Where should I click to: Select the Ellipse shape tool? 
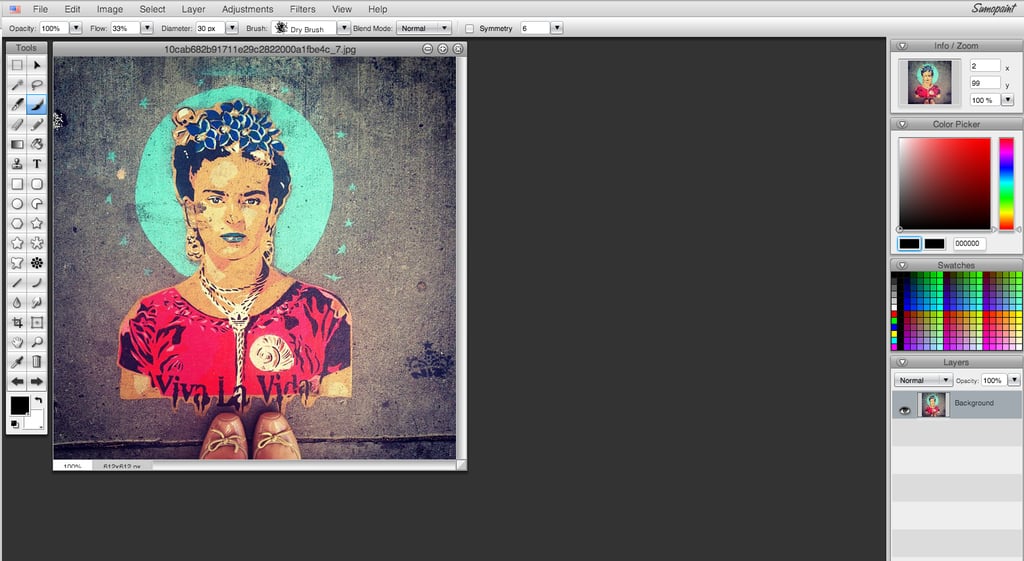(17, 203)
